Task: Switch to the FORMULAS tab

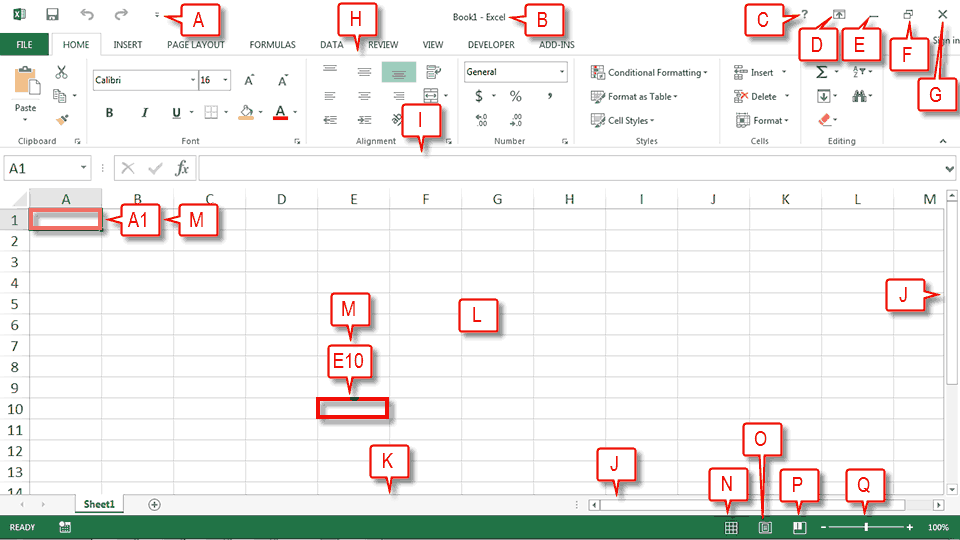Action: [272, 45]
